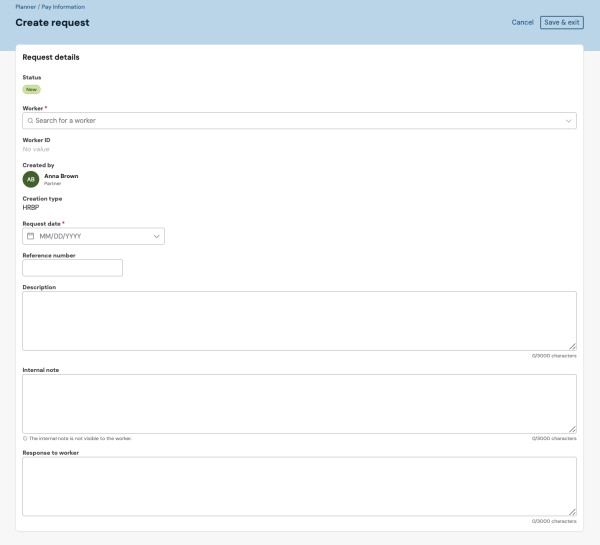The height and width of the screenshot is (545, 600).
Task: Grab the Description box resize handle
Action: coord(572,345)
